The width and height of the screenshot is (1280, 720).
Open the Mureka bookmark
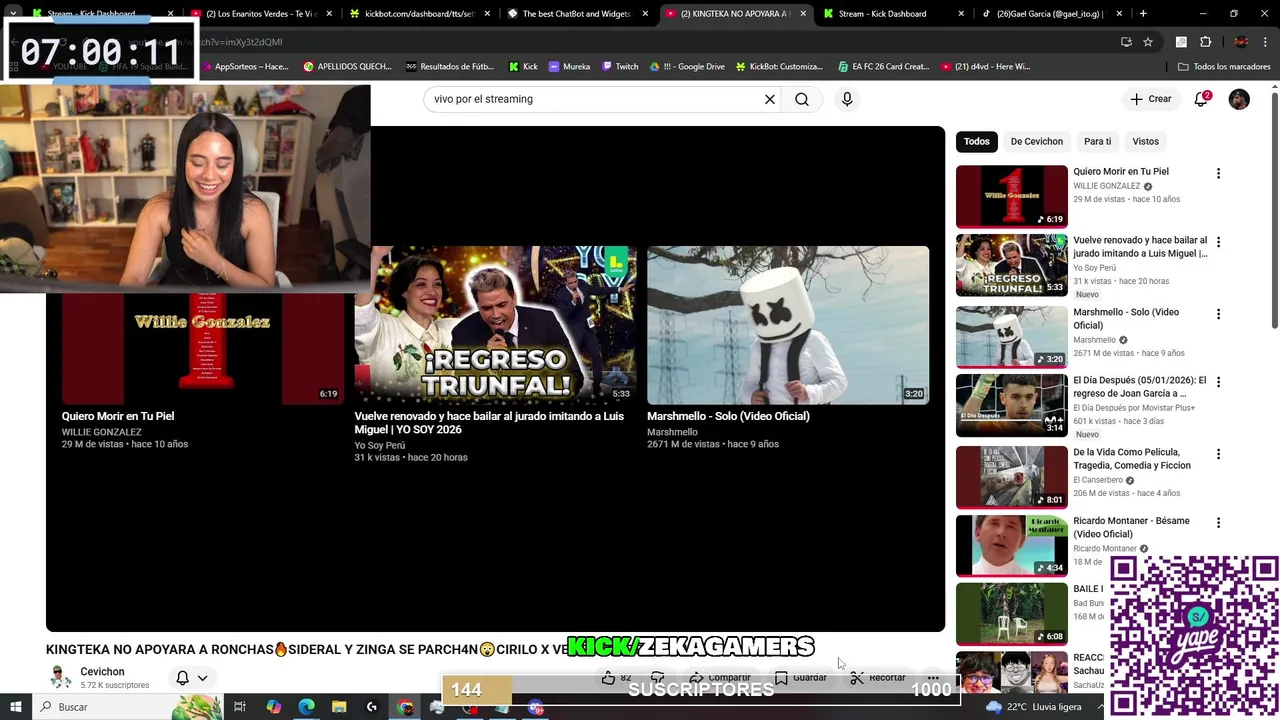coord(569,67)
